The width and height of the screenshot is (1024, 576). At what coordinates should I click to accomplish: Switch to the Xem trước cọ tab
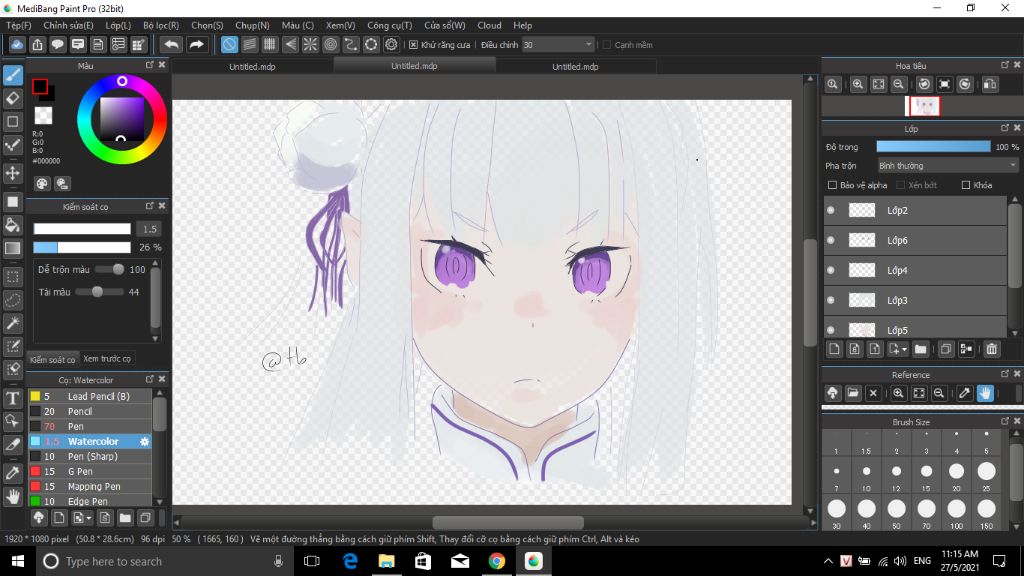[x=106, y=359]
